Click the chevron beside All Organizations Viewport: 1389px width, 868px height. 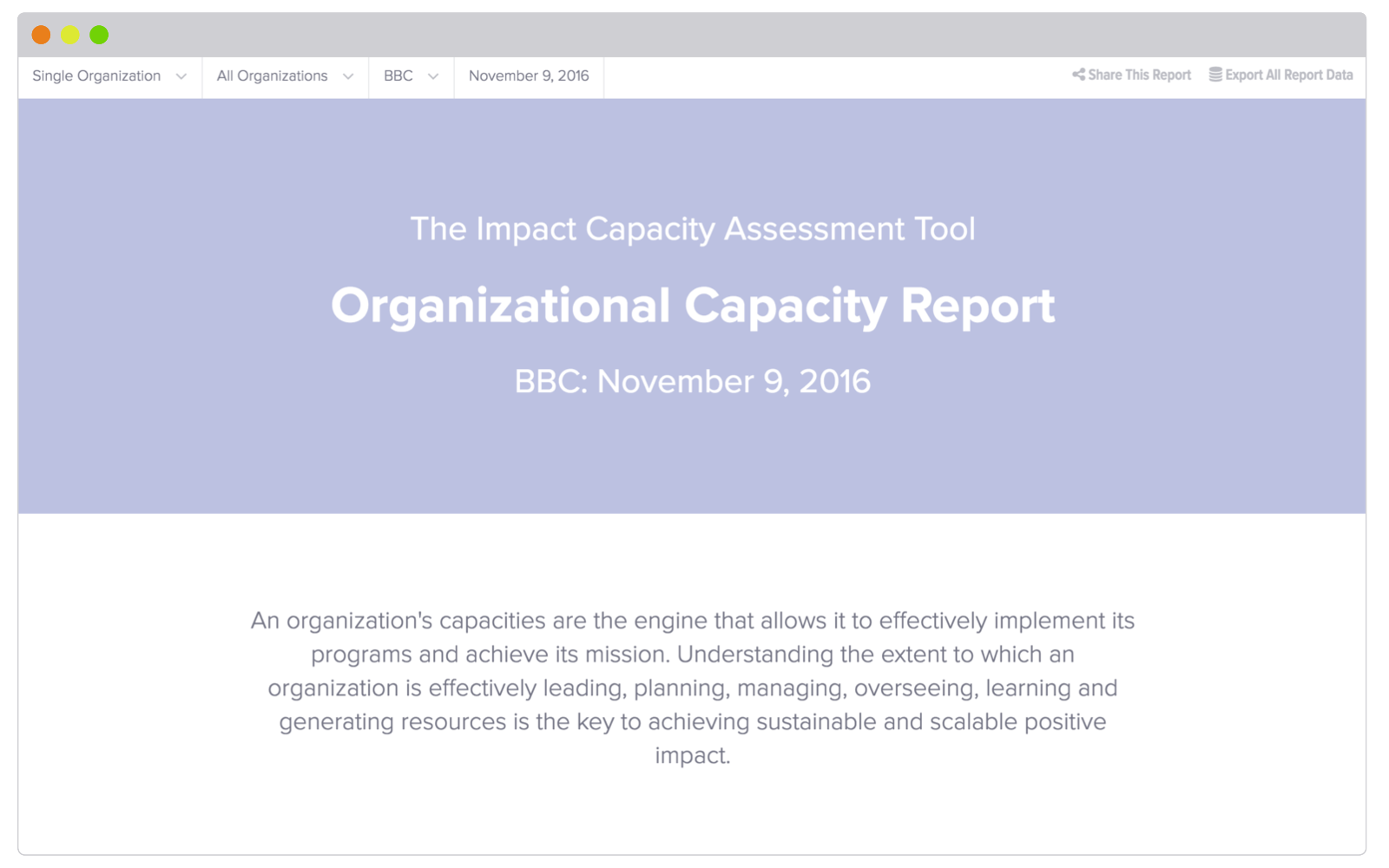[348, 76]
